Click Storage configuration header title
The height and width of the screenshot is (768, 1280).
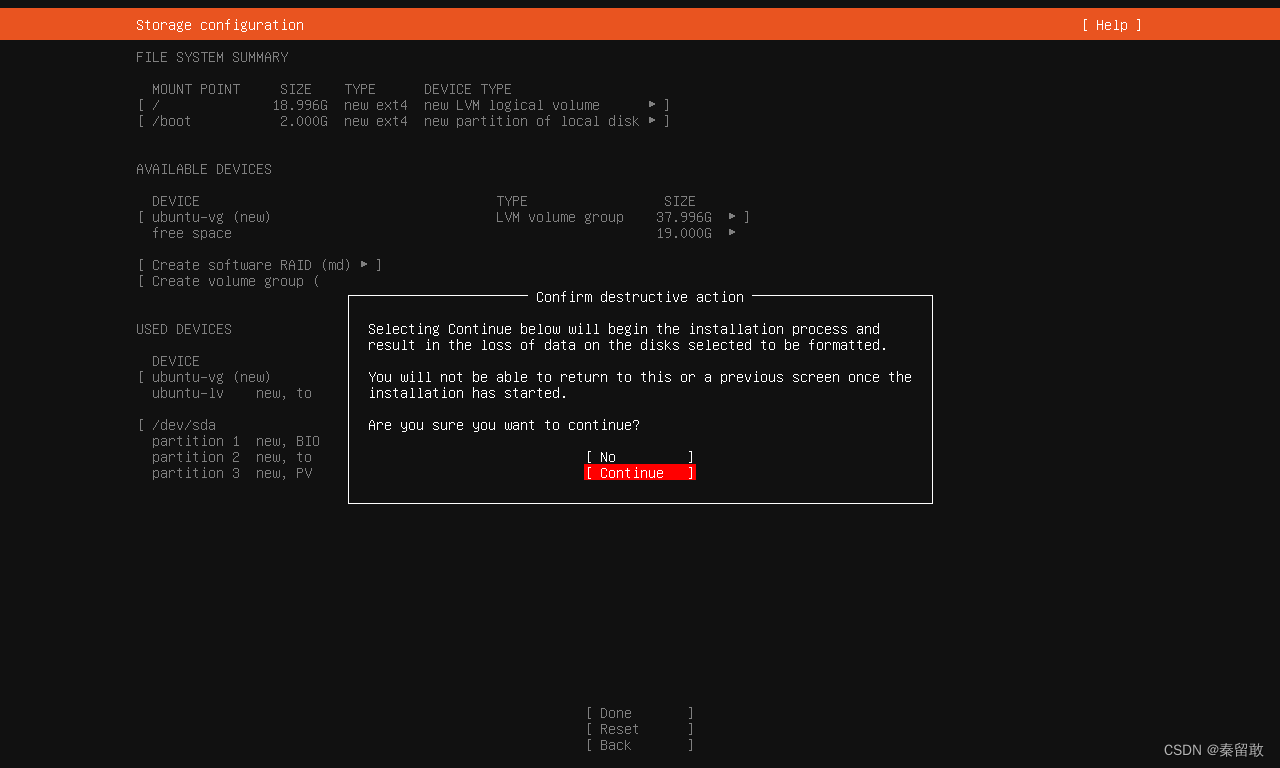click(220, 25)
